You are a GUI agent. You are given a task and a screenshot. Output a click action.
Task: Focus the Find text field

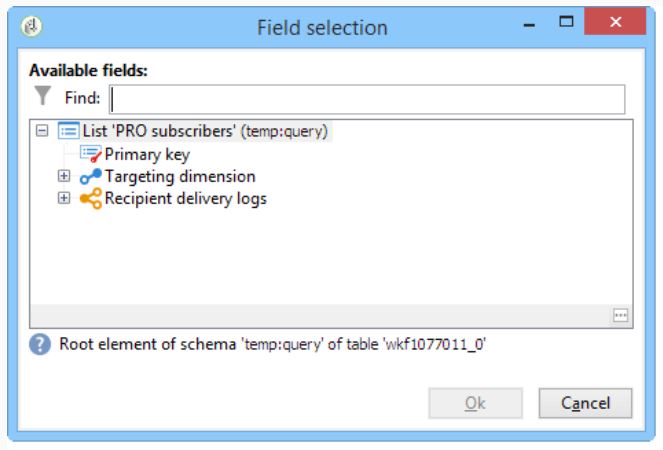click(367, 99)
